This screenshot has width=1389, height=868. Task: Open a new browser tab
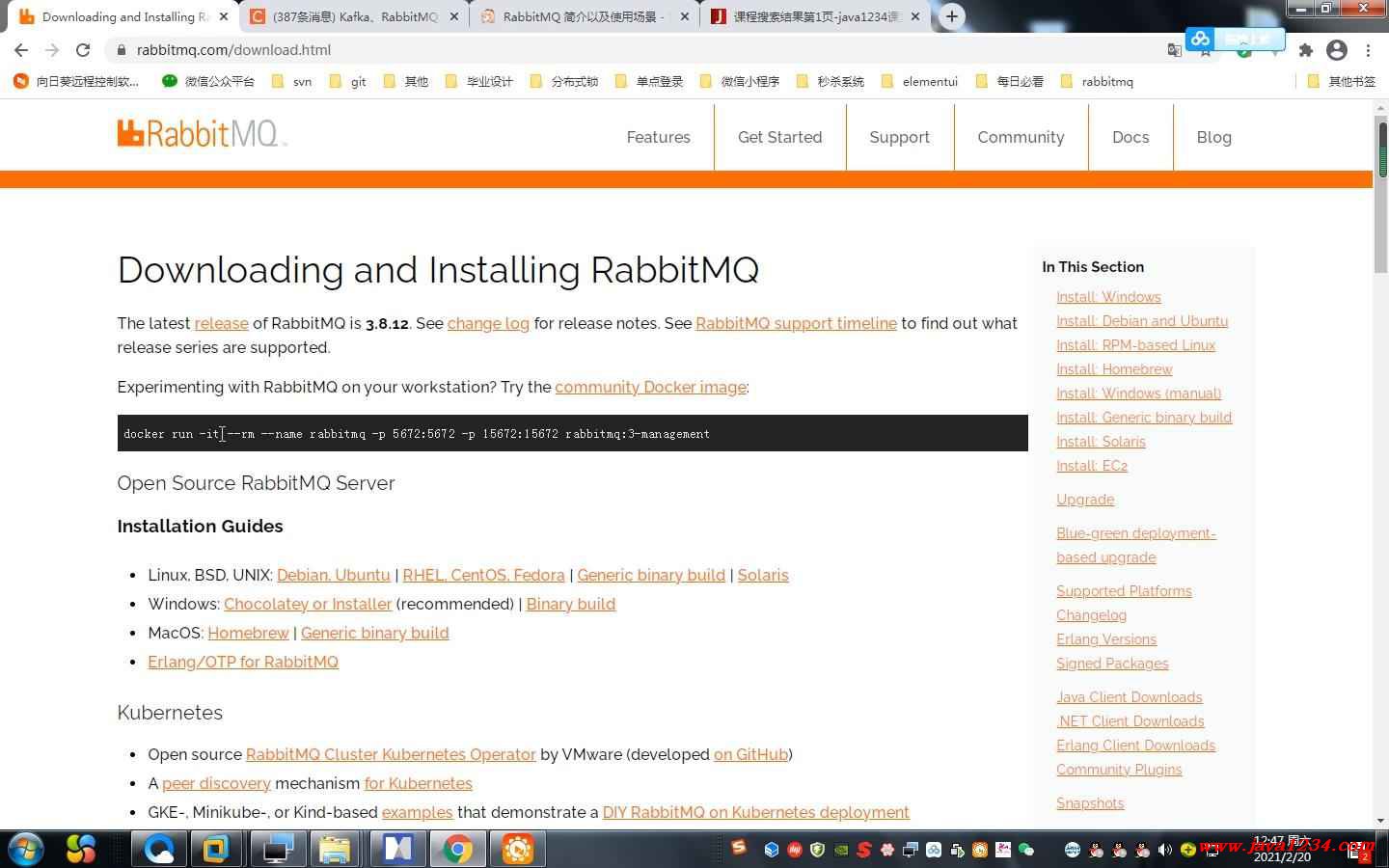pos(951,16)
